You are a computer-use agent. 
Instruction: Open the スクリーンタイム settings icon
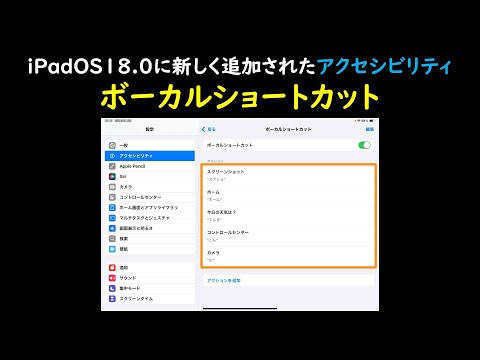click(112, 298)
